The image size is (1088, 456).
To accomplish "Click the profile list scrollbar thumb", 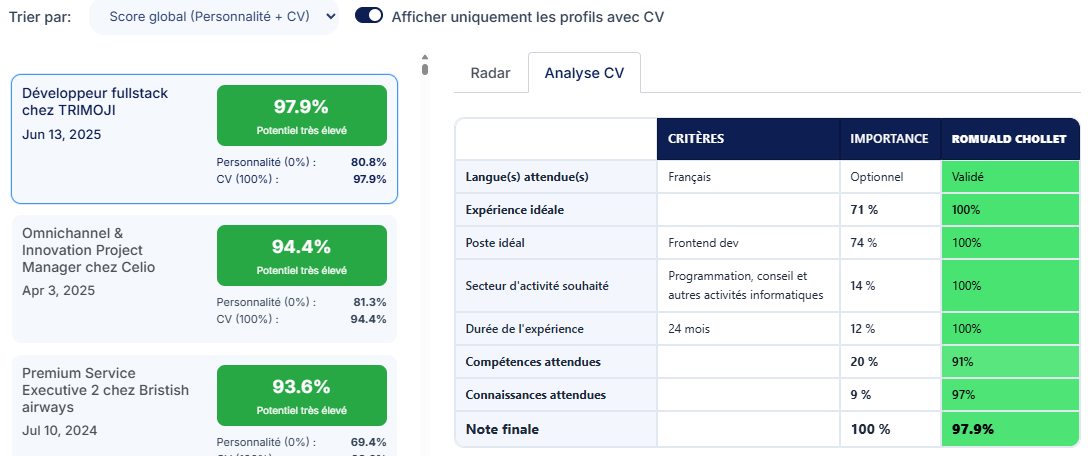I will coord(425,69).
